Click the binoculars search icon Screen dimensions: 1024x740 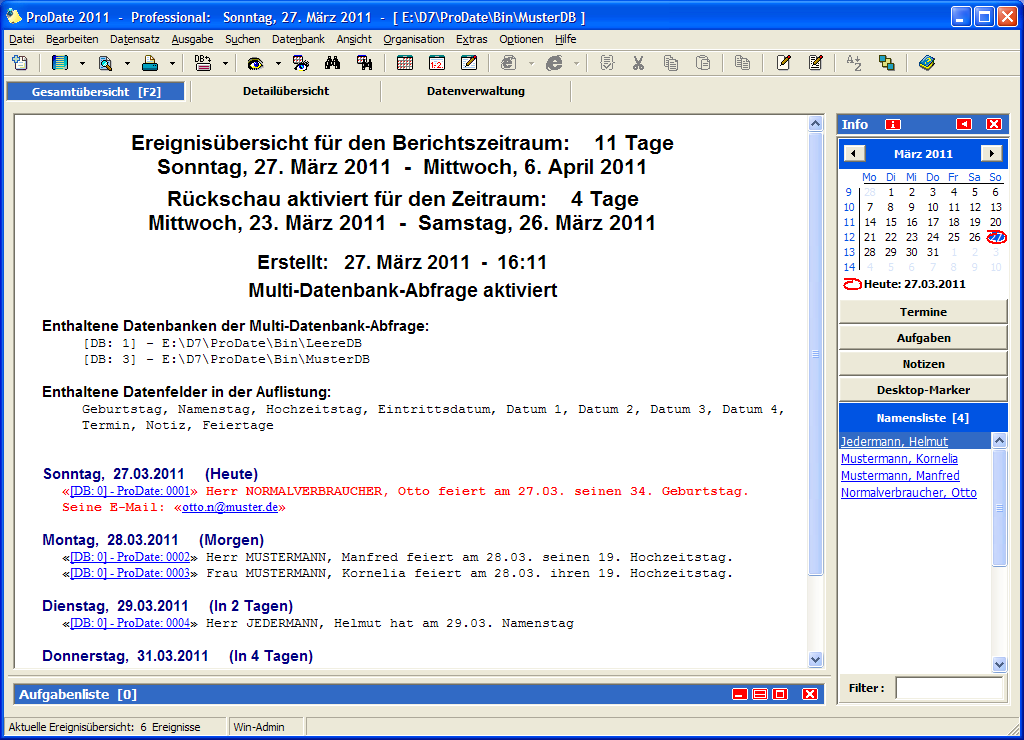pyautogui.click(x=334, y=63)
